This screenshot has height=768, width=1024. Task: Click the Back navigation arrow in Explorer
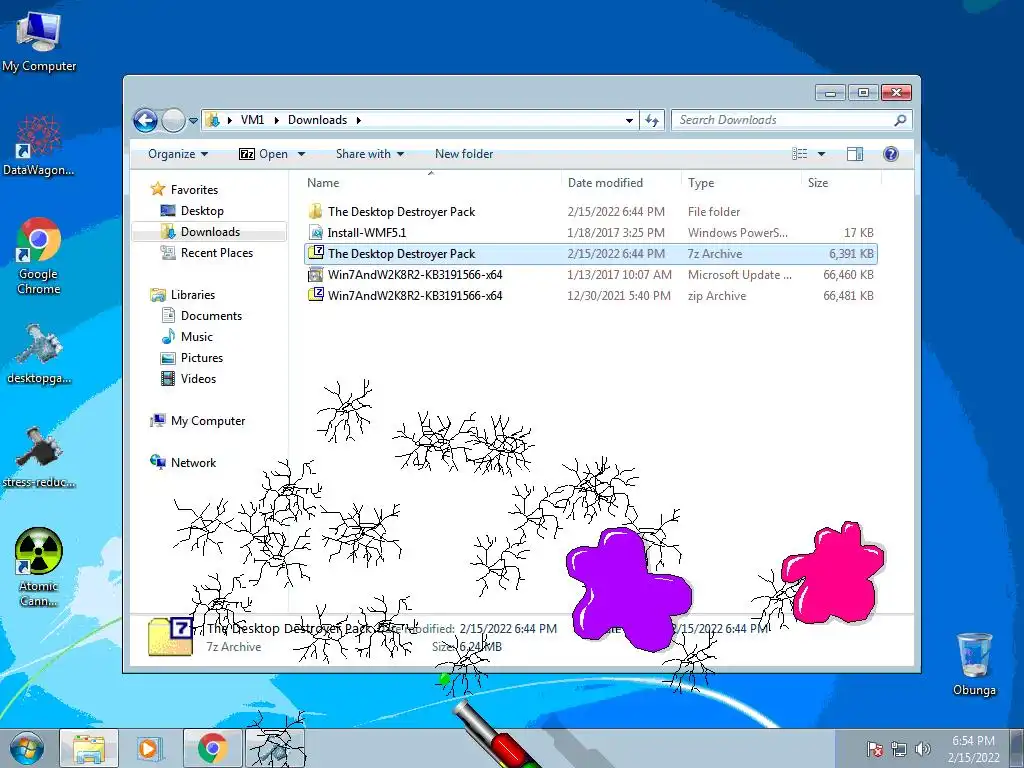[x=145, y=120]
